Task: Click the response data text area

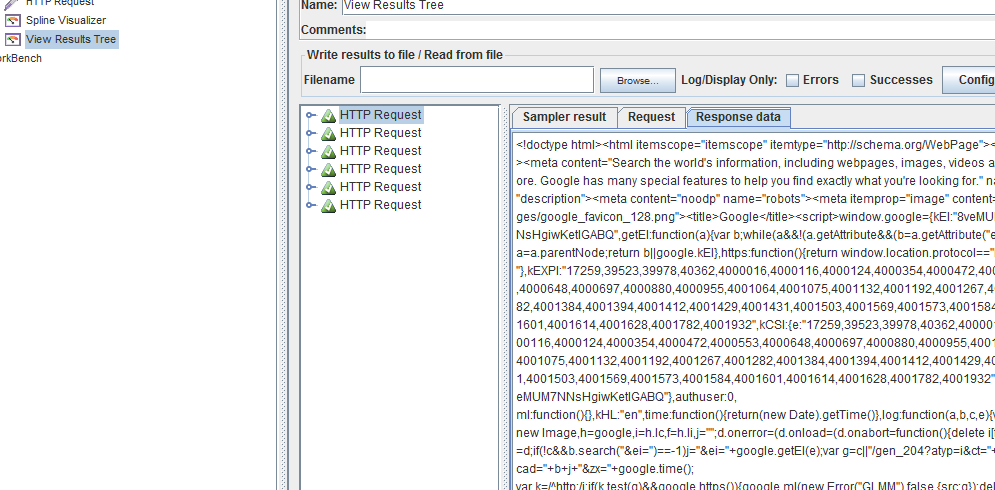Action: pos(753,311)
